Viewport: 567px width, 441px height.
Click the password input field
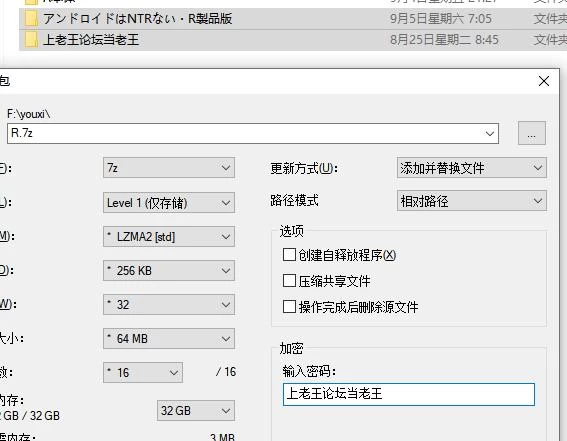tap(409, 394)
